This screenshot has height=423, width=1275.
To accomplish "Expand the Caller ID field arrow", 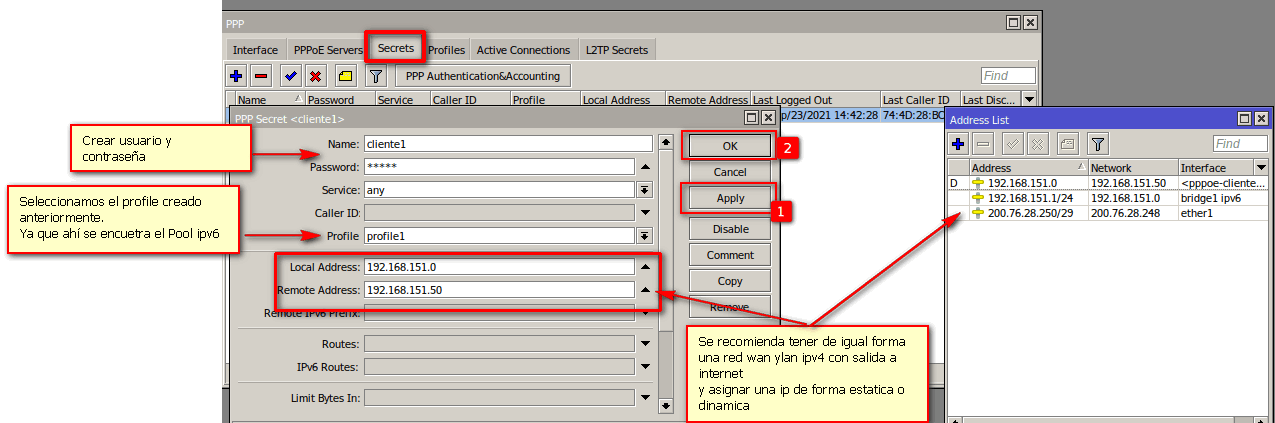I will click(x=645, y=213).
